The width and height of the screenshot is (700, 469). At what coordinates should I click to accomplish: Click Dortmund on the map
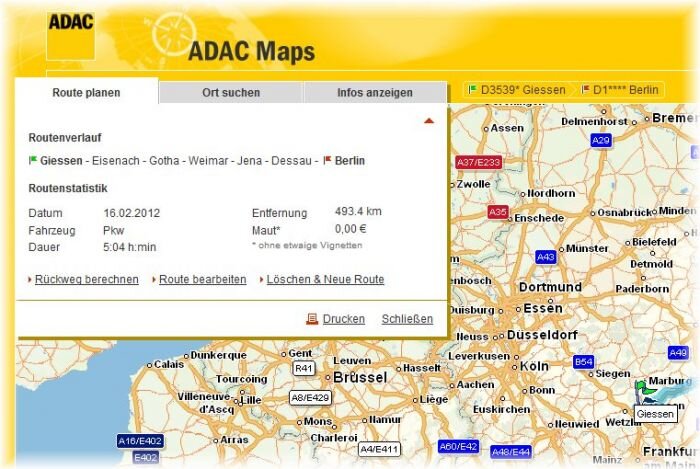(550, 287)
